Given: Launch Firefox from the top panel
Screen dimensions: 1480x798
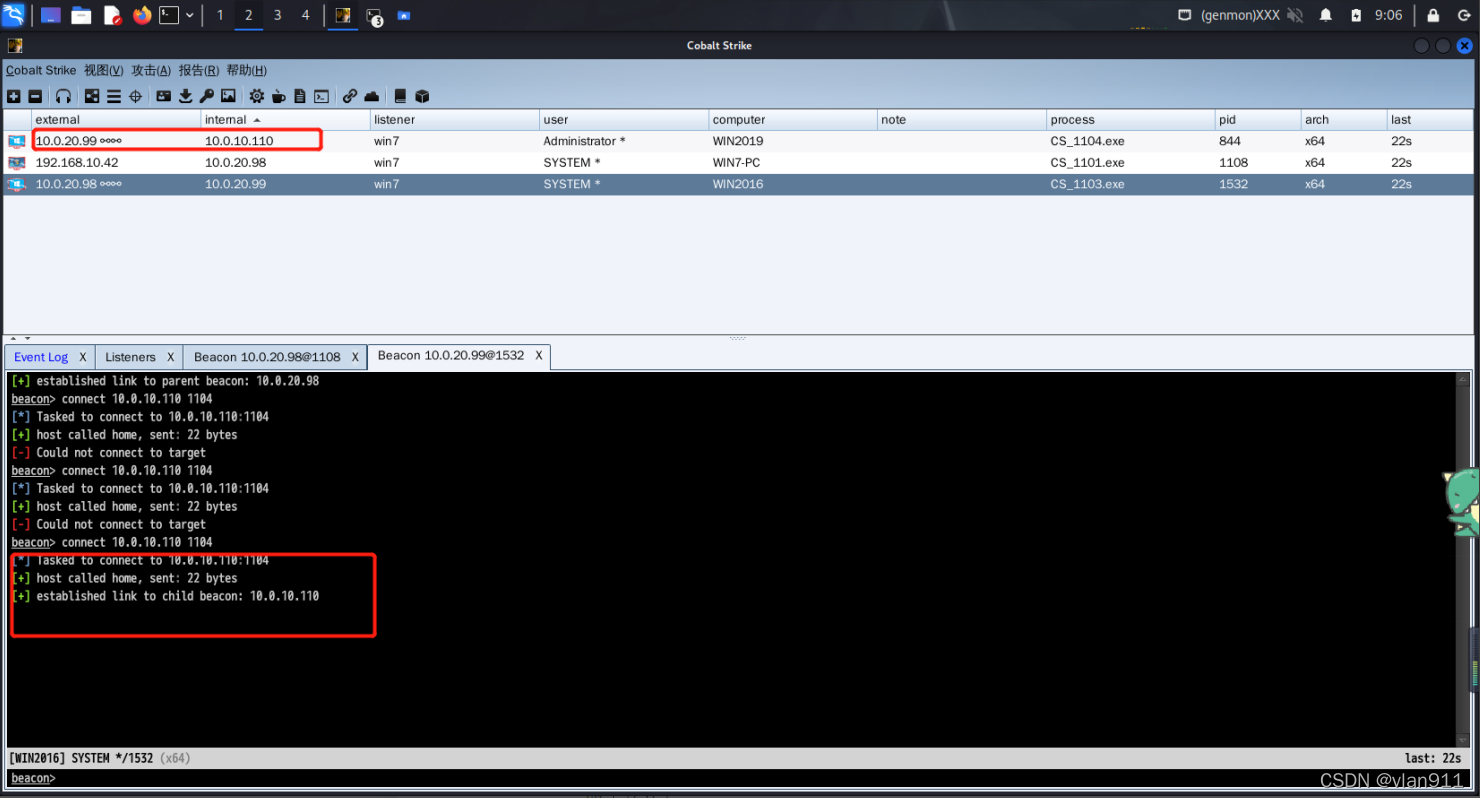Looking at the screenshot, I should point(141,15).
